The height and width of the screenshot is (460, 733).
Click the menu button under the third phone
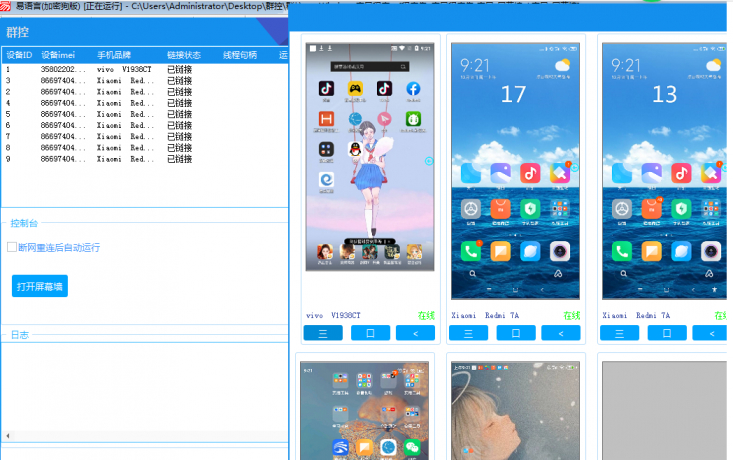[x=619, y=333]
